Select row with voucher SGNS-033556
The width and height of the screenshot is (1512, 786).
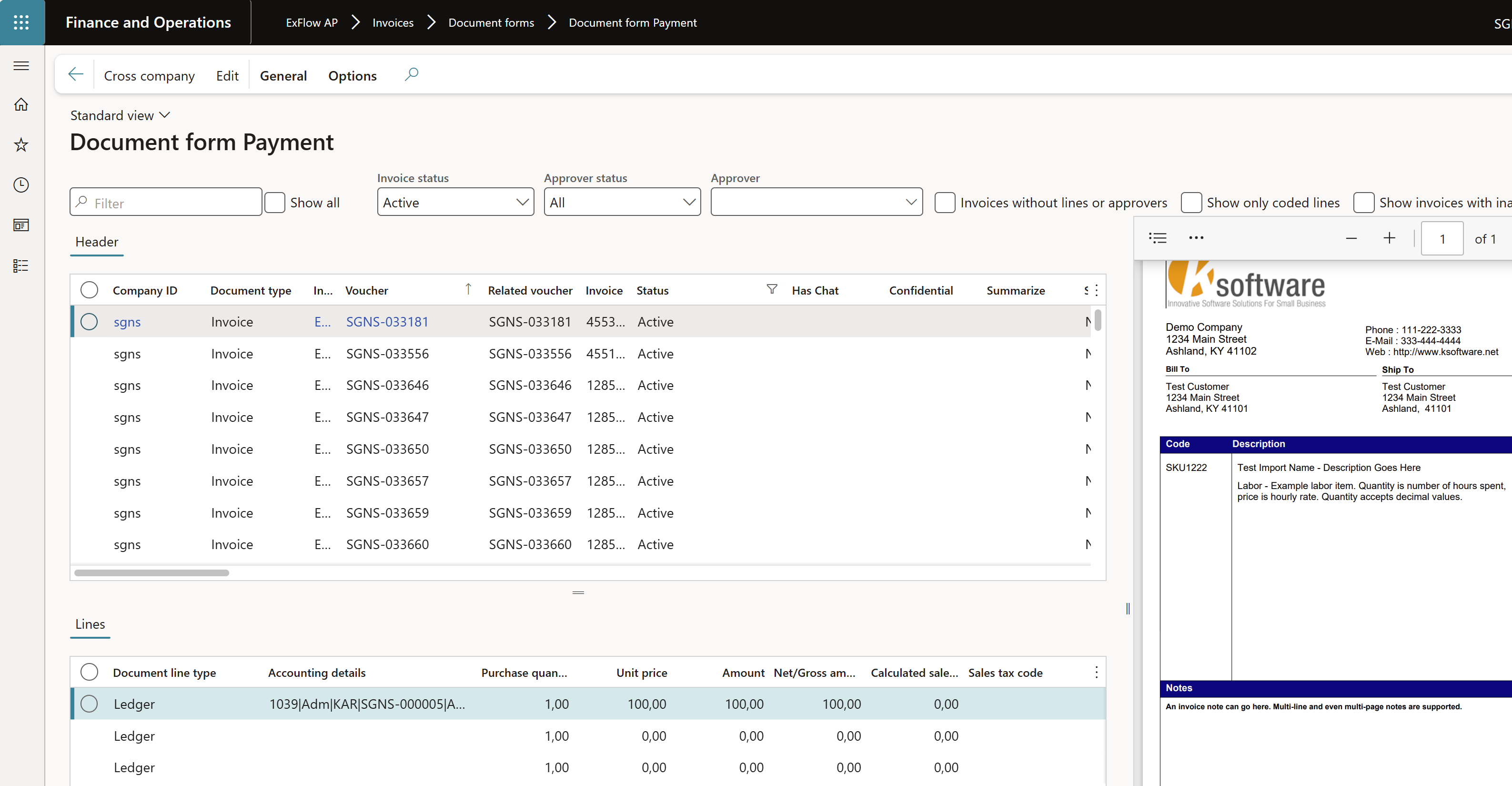(x=581, y=354)
